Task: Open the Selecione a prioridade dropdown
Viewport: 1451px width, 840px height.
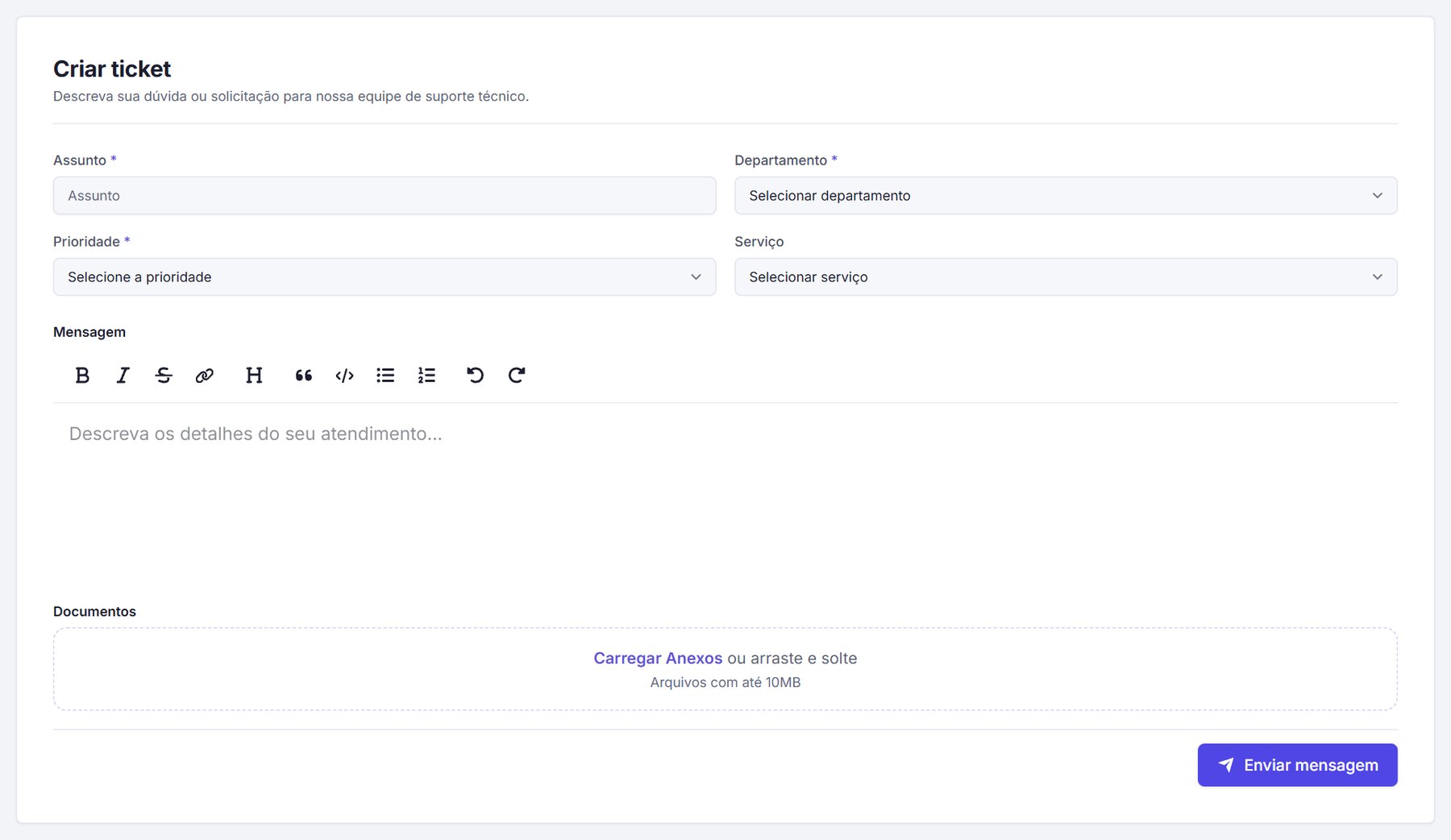Action: tap(385, 277)
